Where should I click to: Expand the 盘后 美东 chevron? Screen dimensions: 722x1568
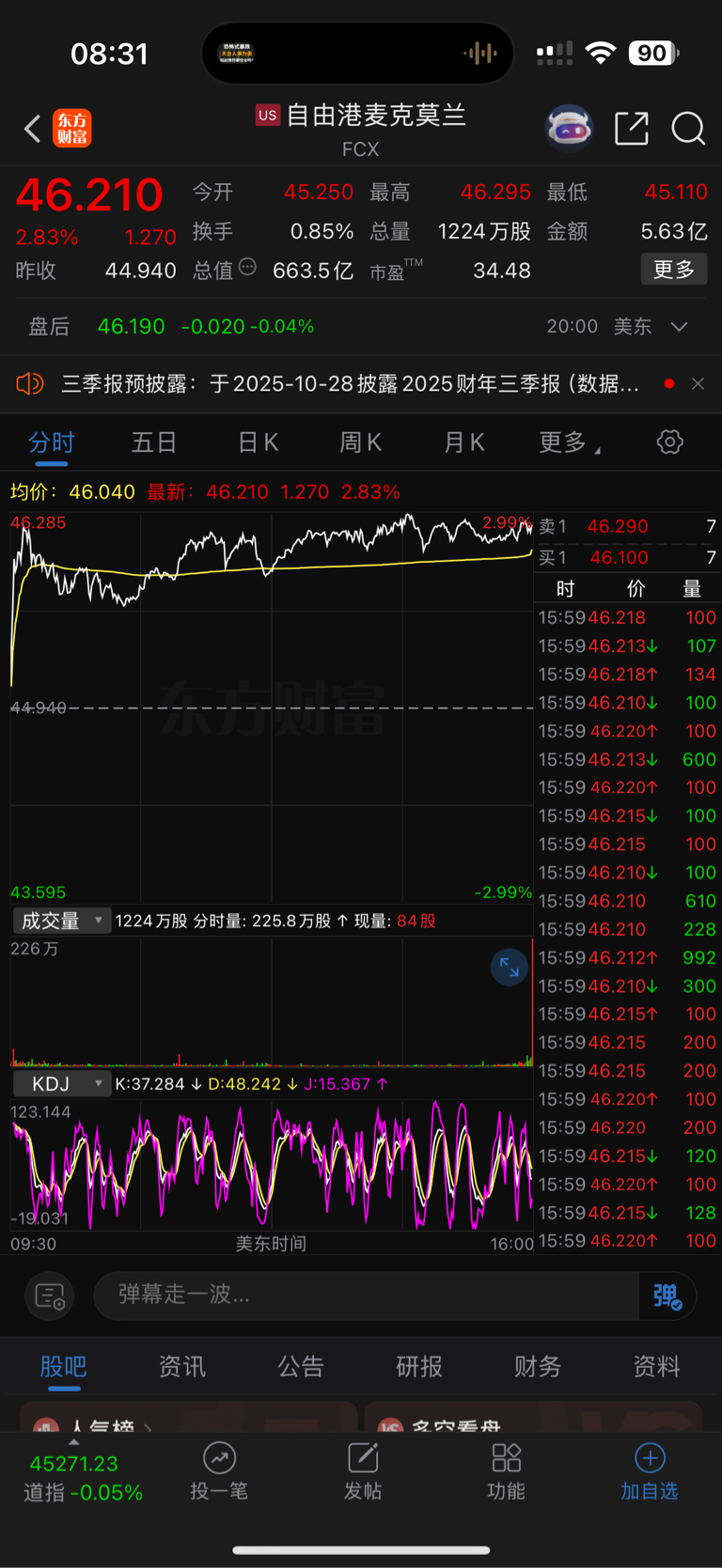[x=680, y=326]
